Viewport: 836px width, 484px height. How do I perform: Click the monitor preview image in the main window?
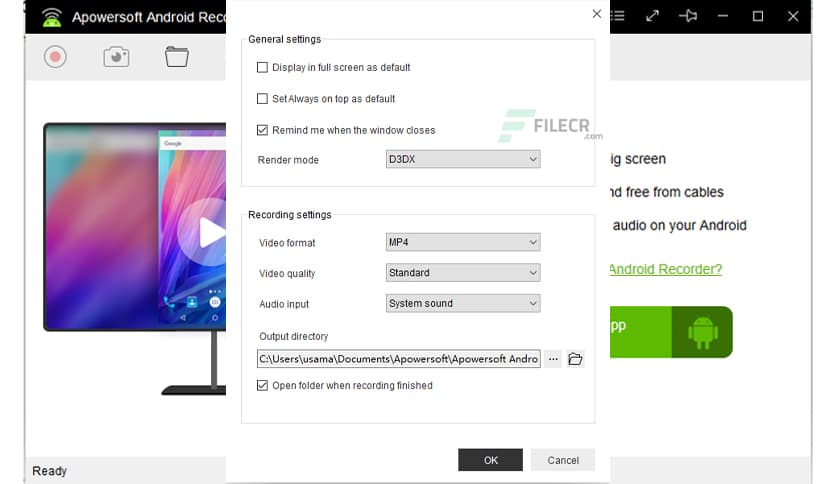[135, 227]
